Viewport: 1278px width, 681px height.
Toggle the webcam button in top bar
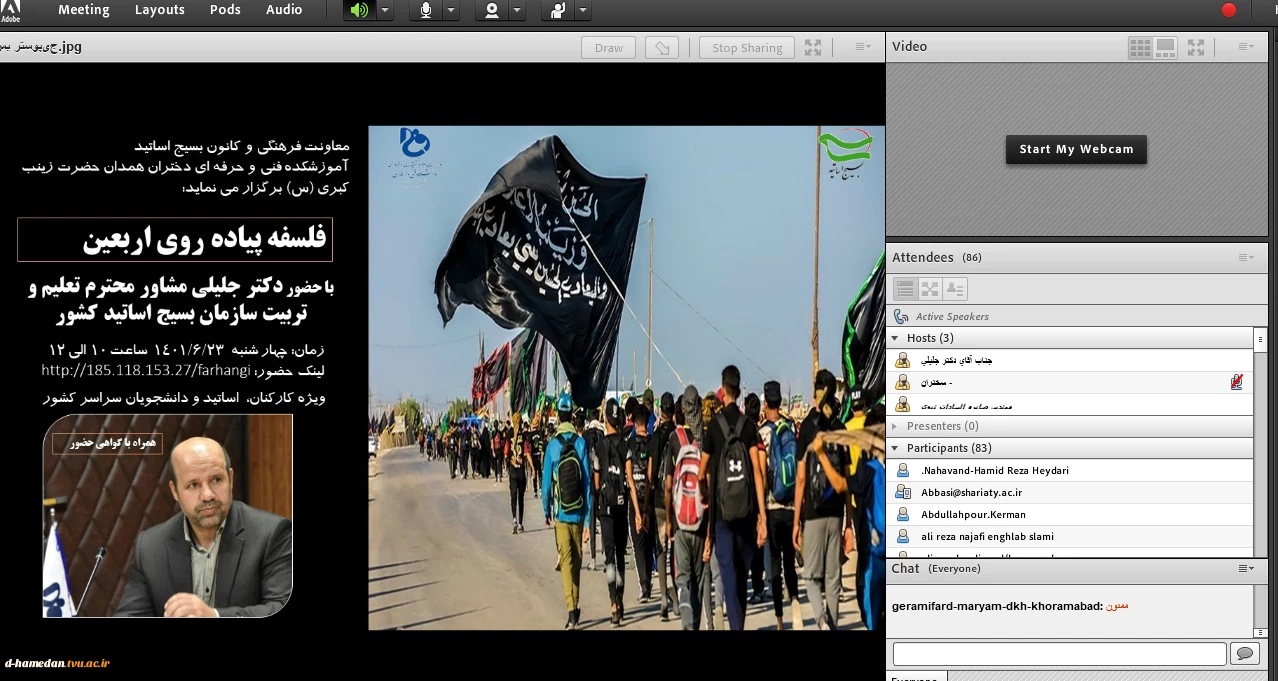tap(491, 10)
